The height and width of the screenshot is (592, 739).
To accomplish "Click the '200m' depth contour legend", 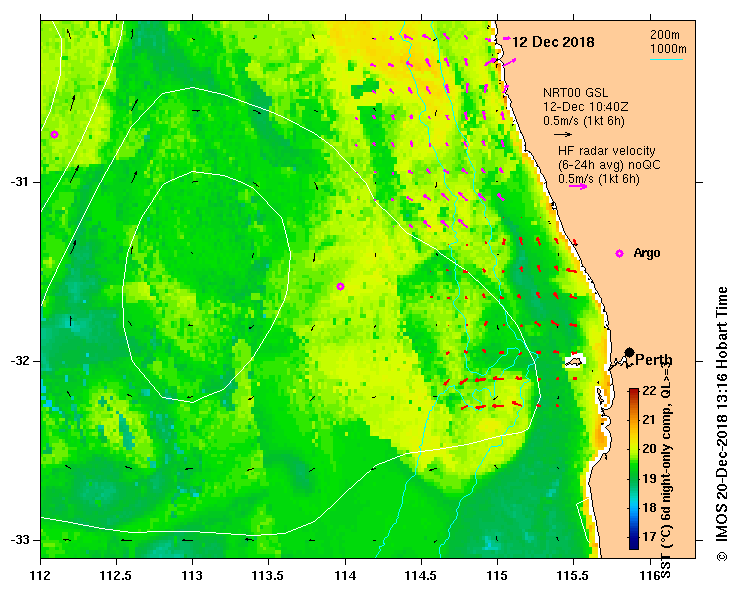I will [x=665, y=35].
